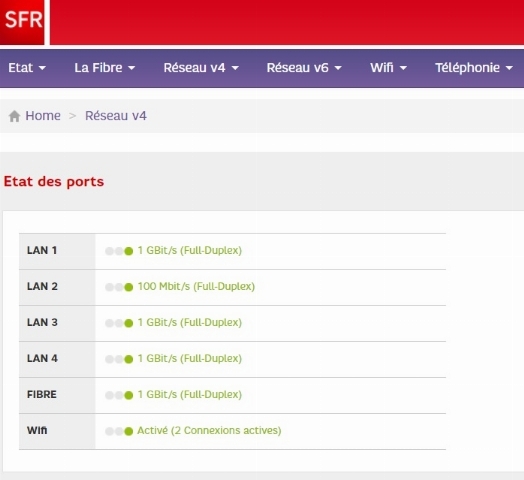Click the green status dot for LAN 3
Image resolution: width=524 pixels, height=480 pixels.
[x=129, y=323]
